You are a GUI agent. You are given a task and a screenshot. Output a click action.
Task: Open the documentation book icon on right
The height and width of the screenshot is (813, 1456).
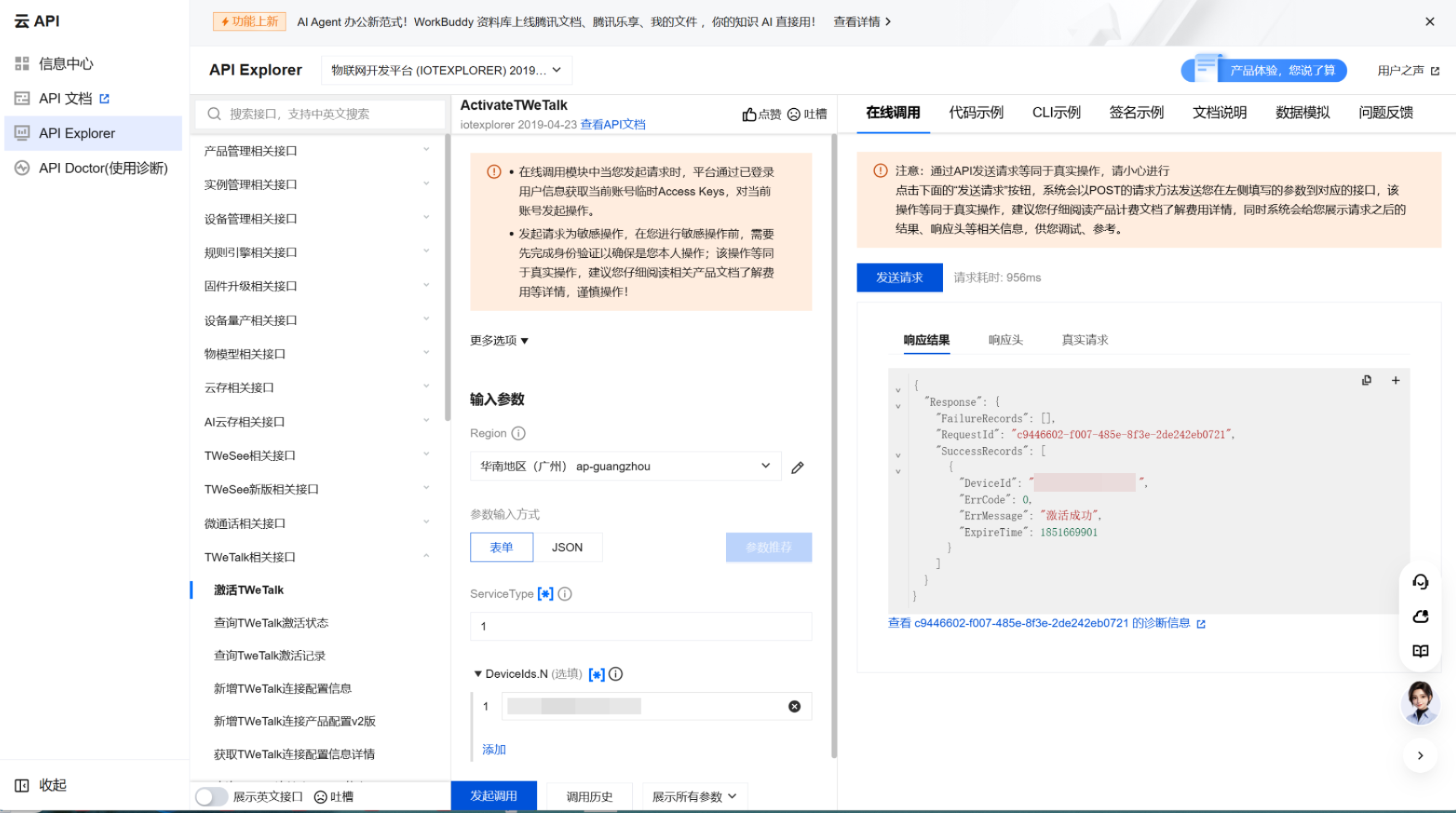[x=1420, y=651]
